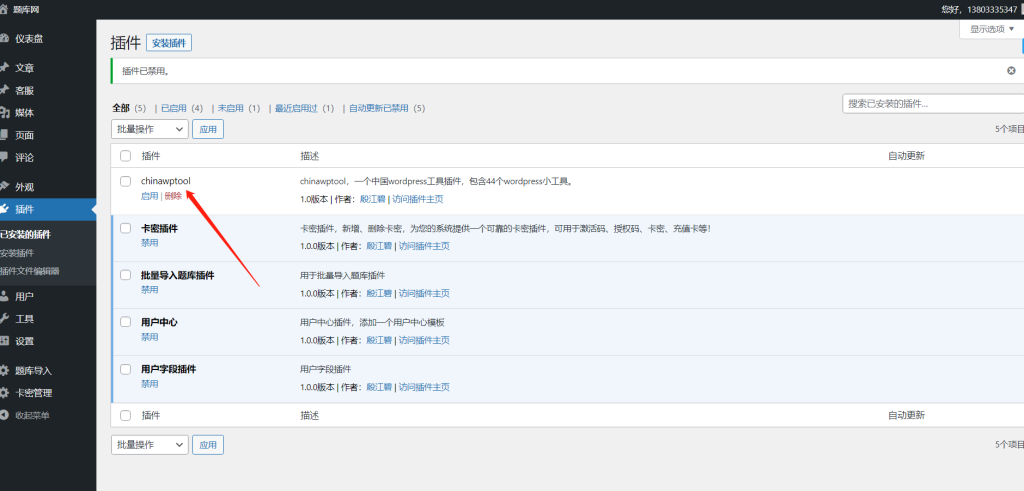Image resolution: width=1024 pixels, height=491 pixels.
Task: Open the top 批量操作 dropdown
Action: (149, 129)
